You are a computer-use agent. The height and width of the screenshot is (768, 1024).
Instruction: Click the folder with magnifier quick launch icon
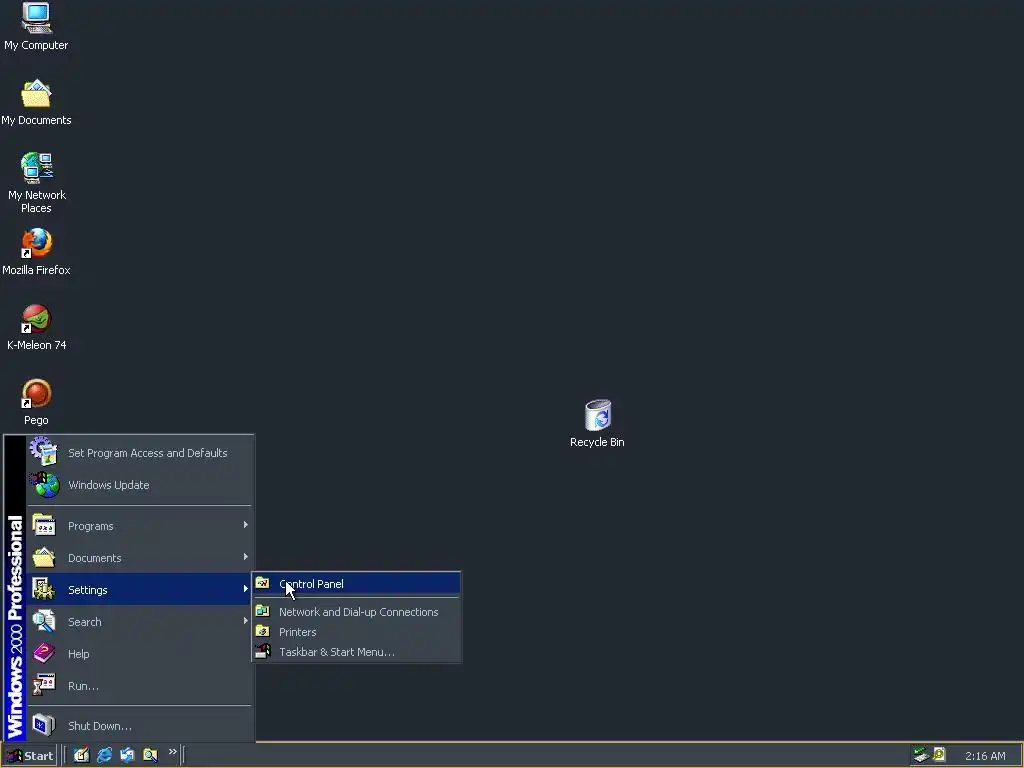[150, 755]
